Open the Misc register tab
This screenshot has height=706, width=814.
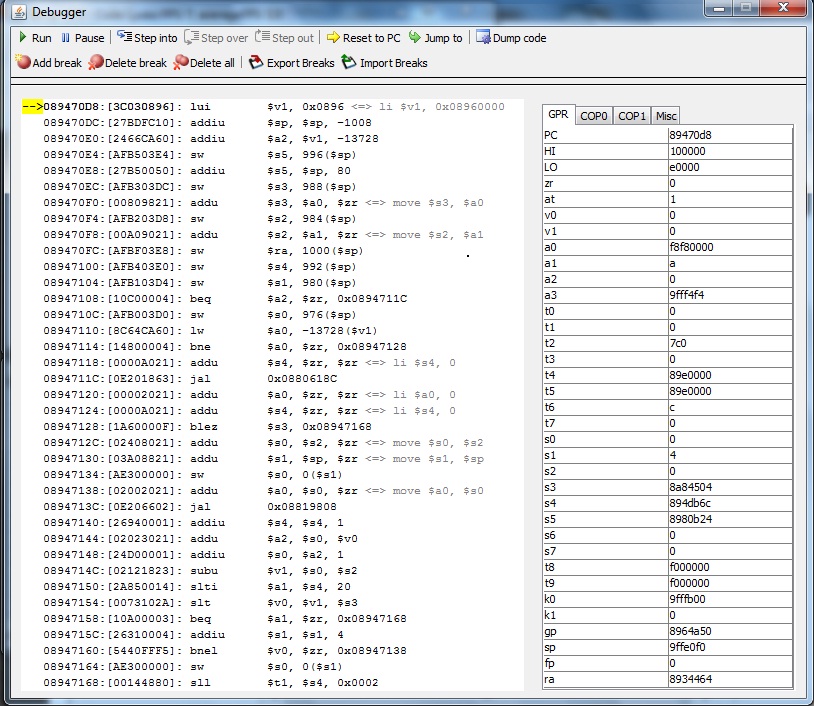pyautogui.click(x=666, y=116)
